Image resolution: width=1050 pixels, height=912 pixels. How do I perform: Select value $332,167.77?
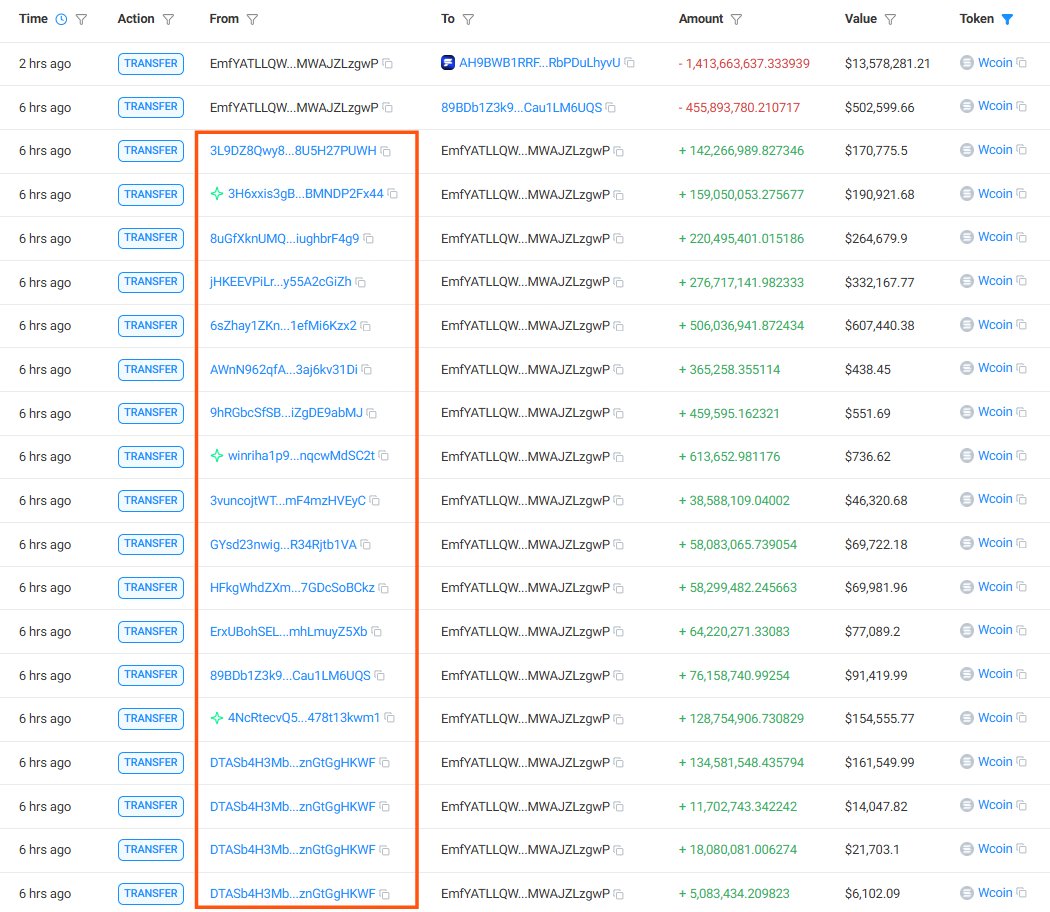click(x=879, y=283)
